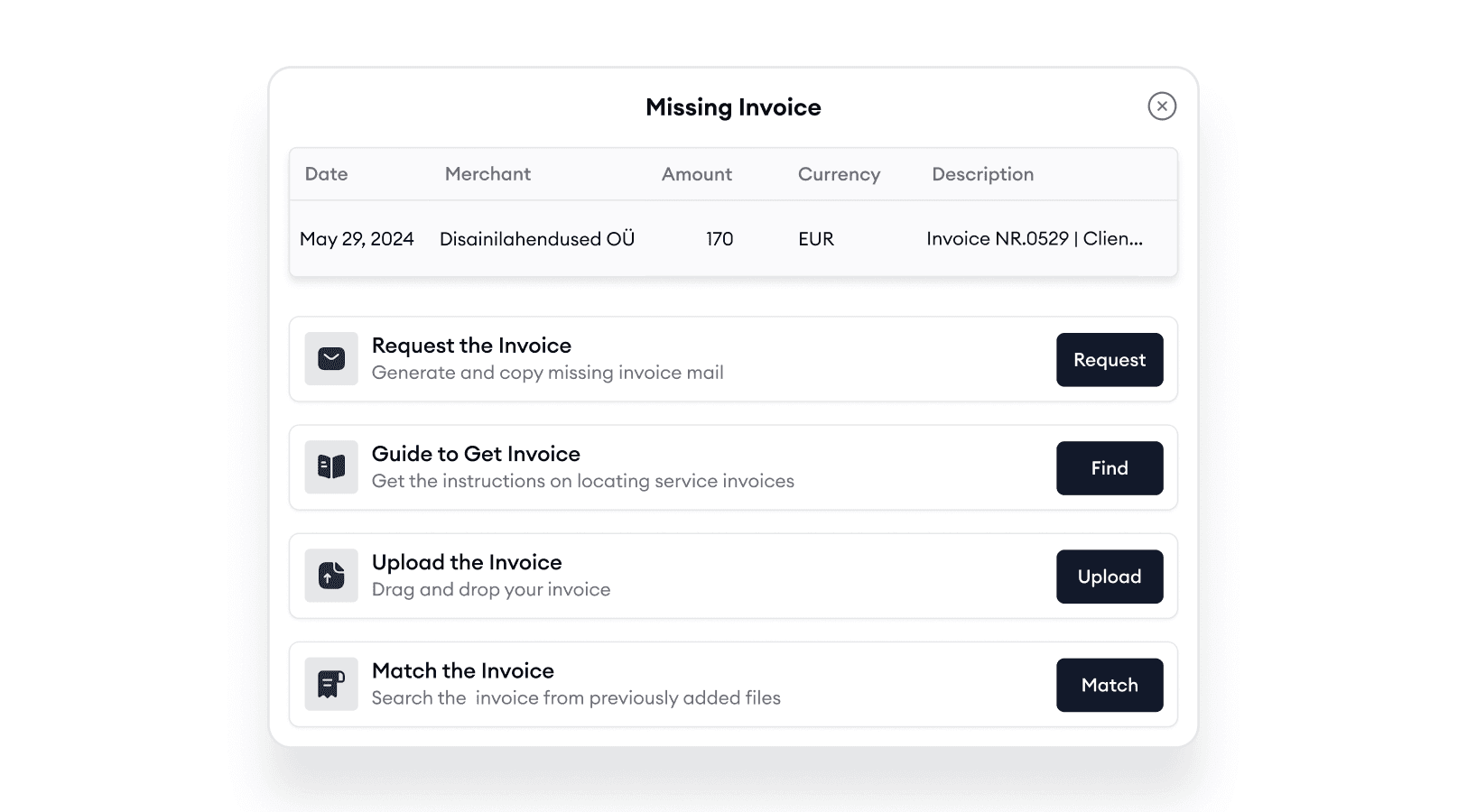Image resolution: width=1467 pixels, height=812 pixels.
Task: Click the Date column header
Action: (x=326, y=174)
